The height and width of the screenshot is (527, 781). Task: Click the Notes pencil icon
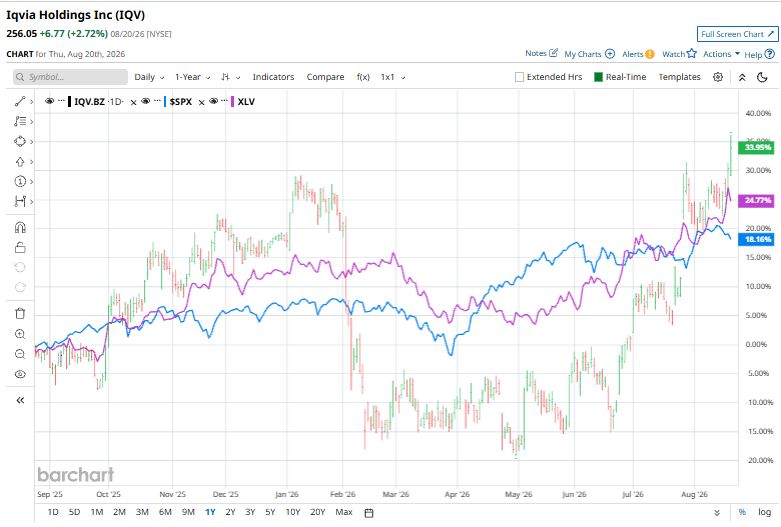[x=553, y=53]
